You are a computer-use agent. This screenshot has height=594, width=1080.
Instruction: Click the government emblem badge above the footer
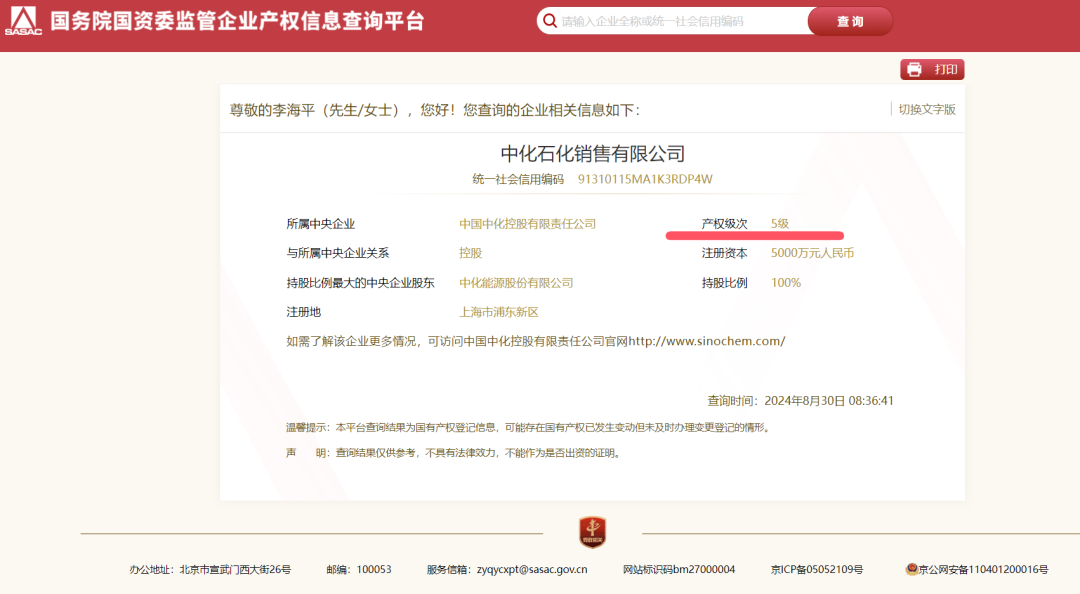(x=592, y=534)
